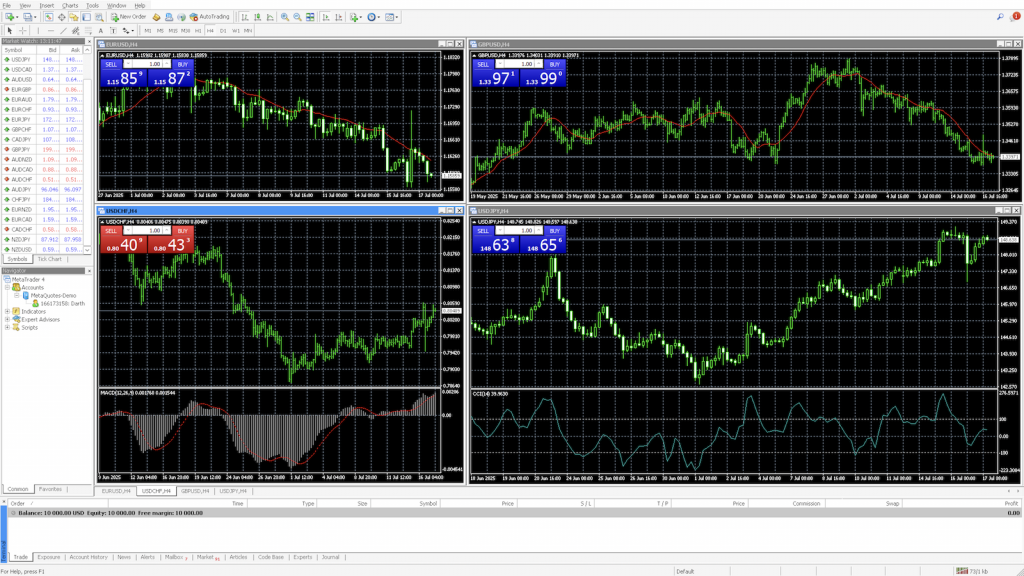Image resolution: width=1024 pixels, height=576 pixels.
Task: Select GBPJPY row in Market Watch
Action: pyautogui.click(x=43, y=150)
